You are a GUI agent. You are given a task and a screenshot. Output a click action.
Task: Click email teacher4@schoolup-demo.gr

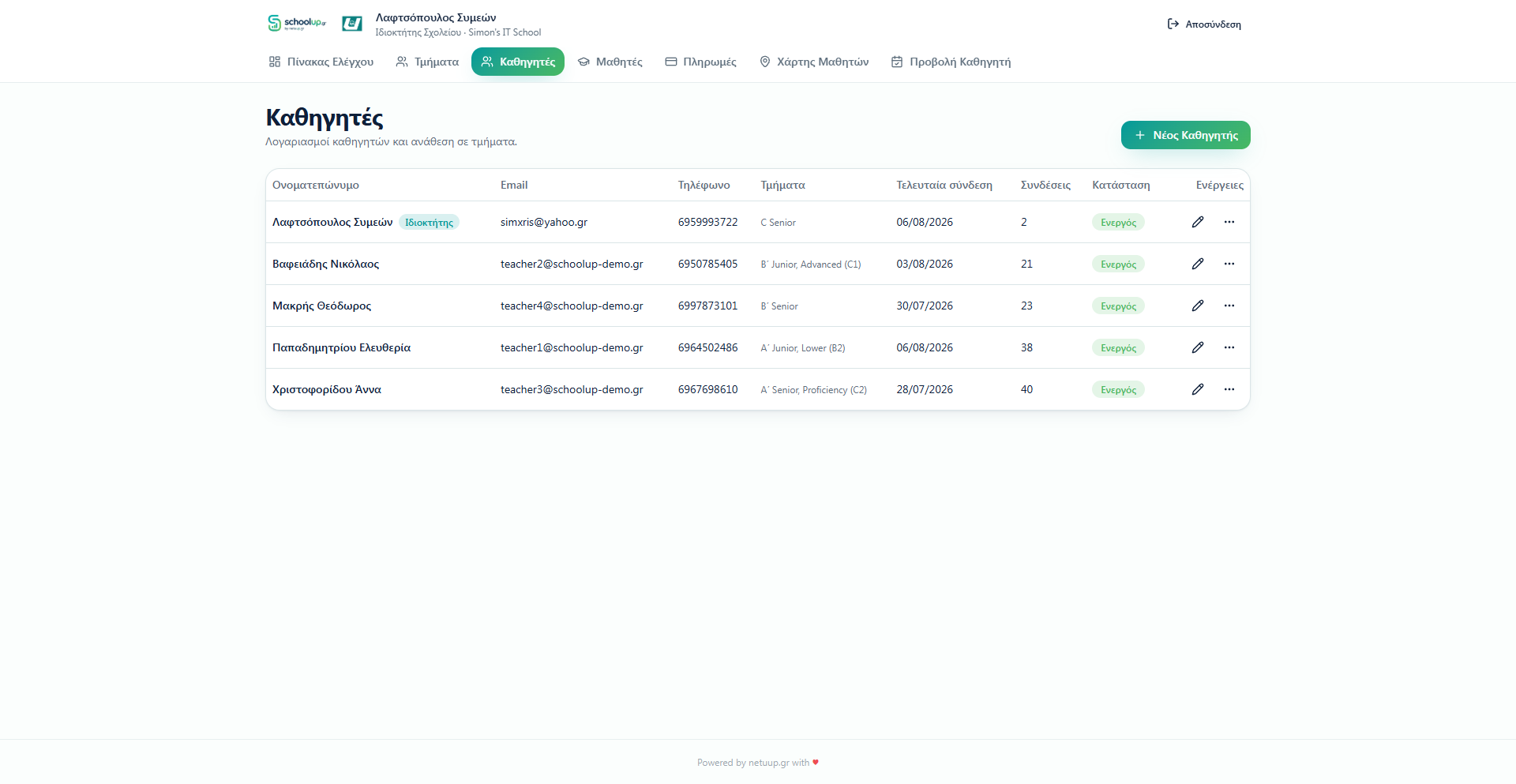(x=572, y=306)
